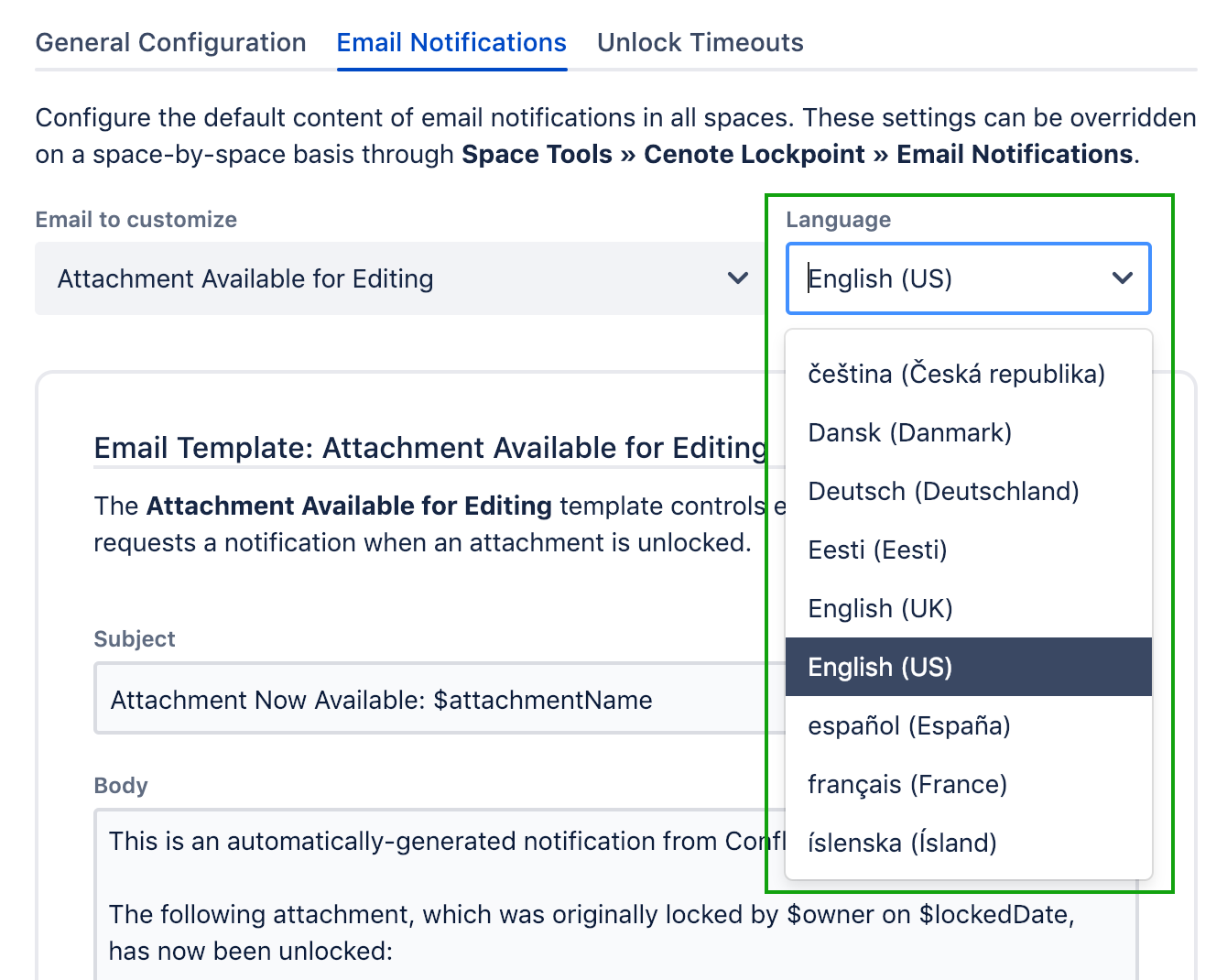Select Eesti (Eesti) option
This screenshot has height=980, width=1227.
[x=877, y=550]
